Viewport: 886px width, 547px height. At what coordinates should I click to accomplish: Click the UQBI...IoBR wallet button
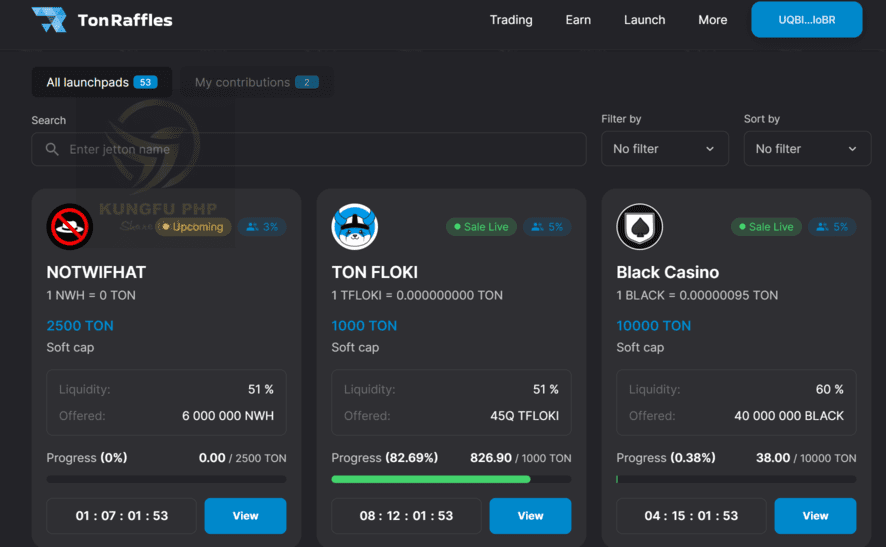[806, 20]
